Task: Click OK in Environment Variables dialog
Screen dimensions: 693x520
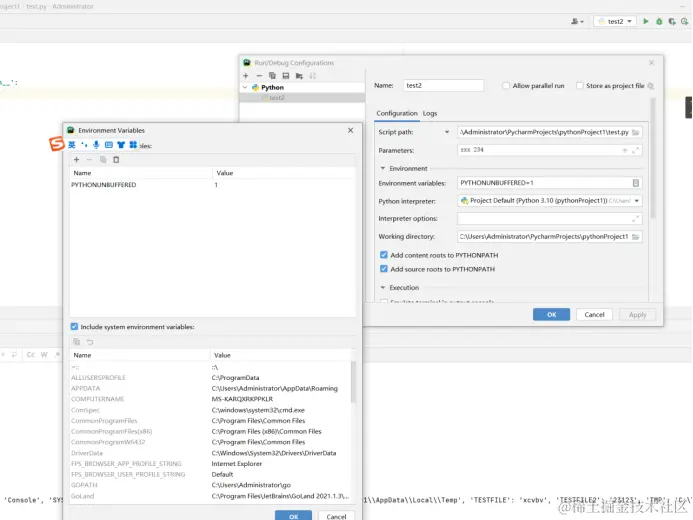Action: pos(293,516)
